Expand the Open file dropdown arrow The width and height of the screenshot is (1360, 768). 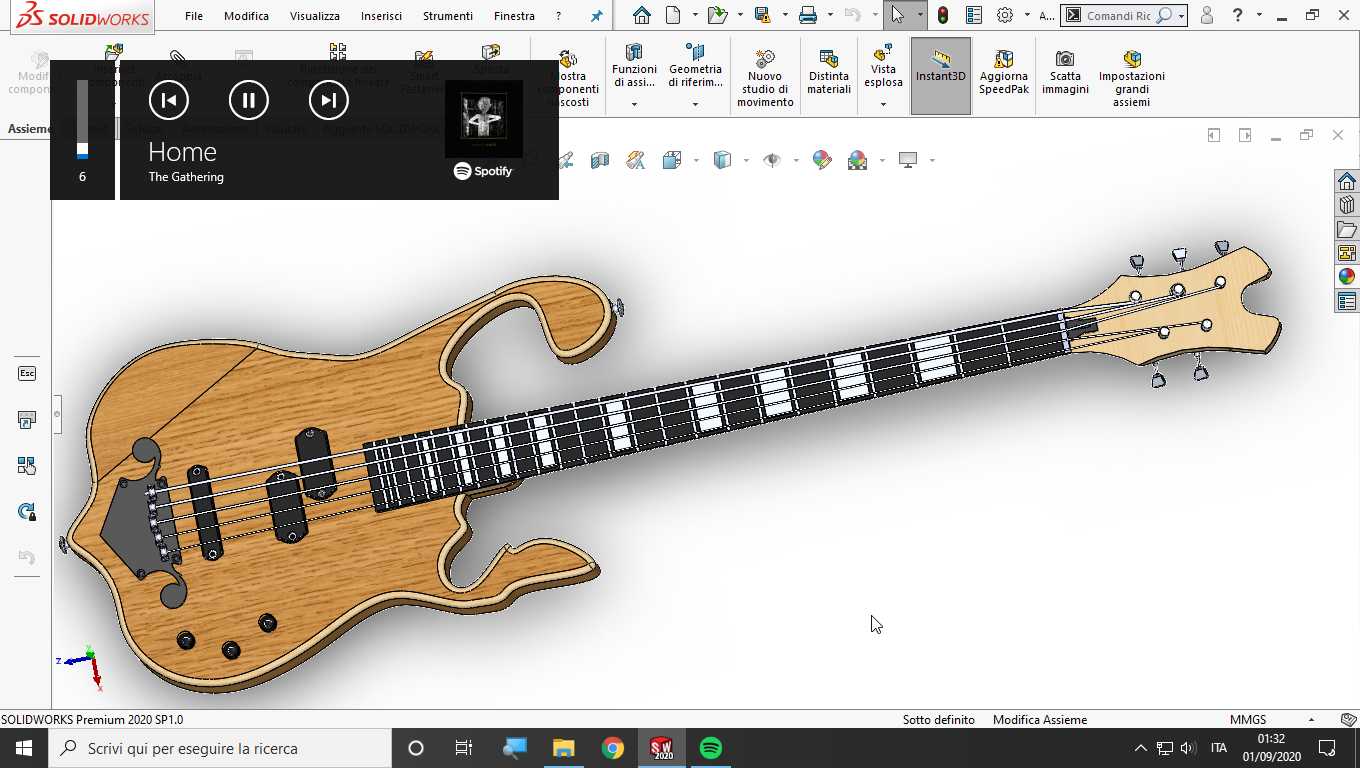(739, 16)
